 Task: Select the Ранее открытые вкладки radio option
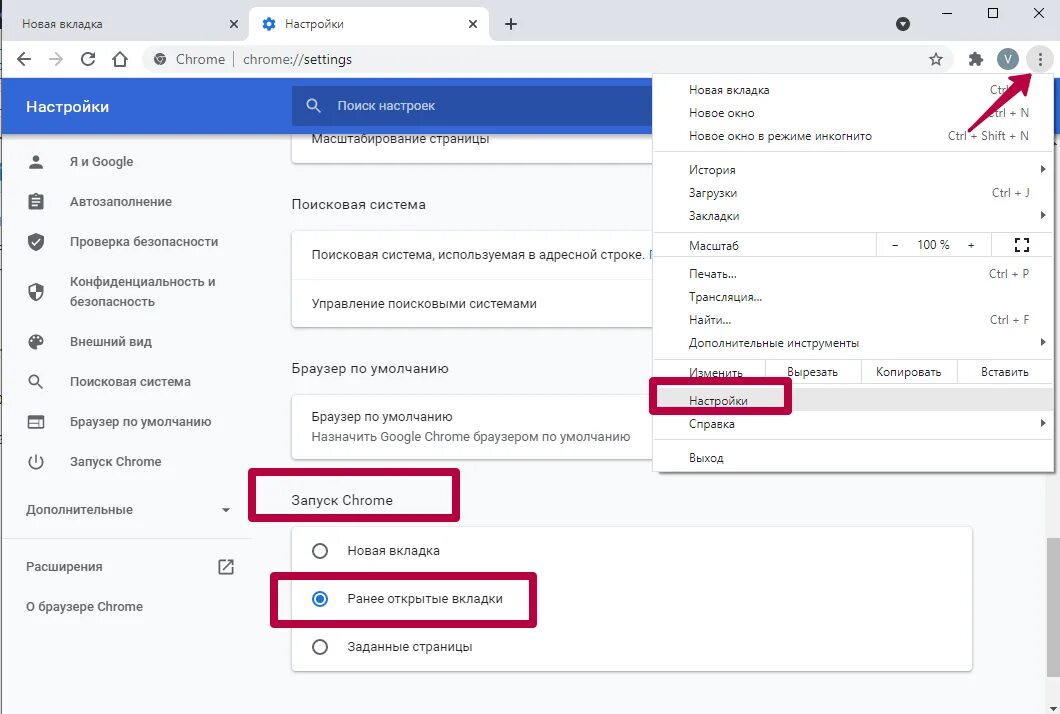pos(320,599)
